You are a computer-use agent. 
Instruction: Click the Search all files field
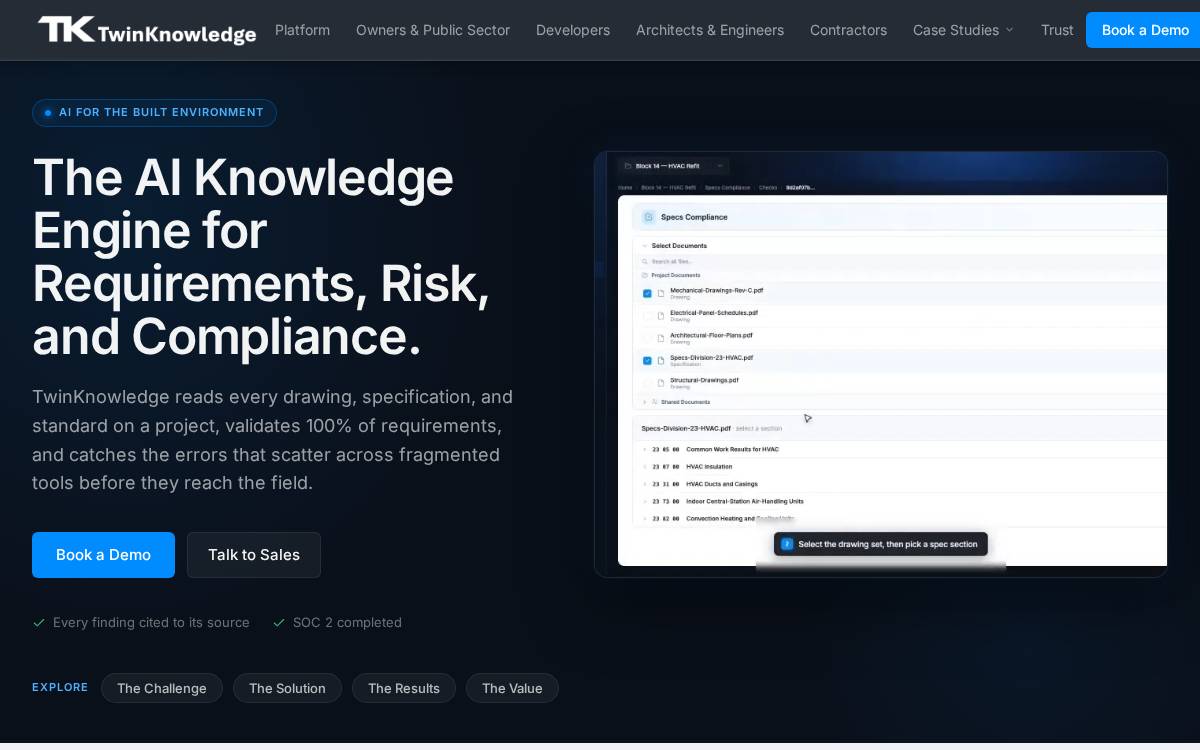900,261
